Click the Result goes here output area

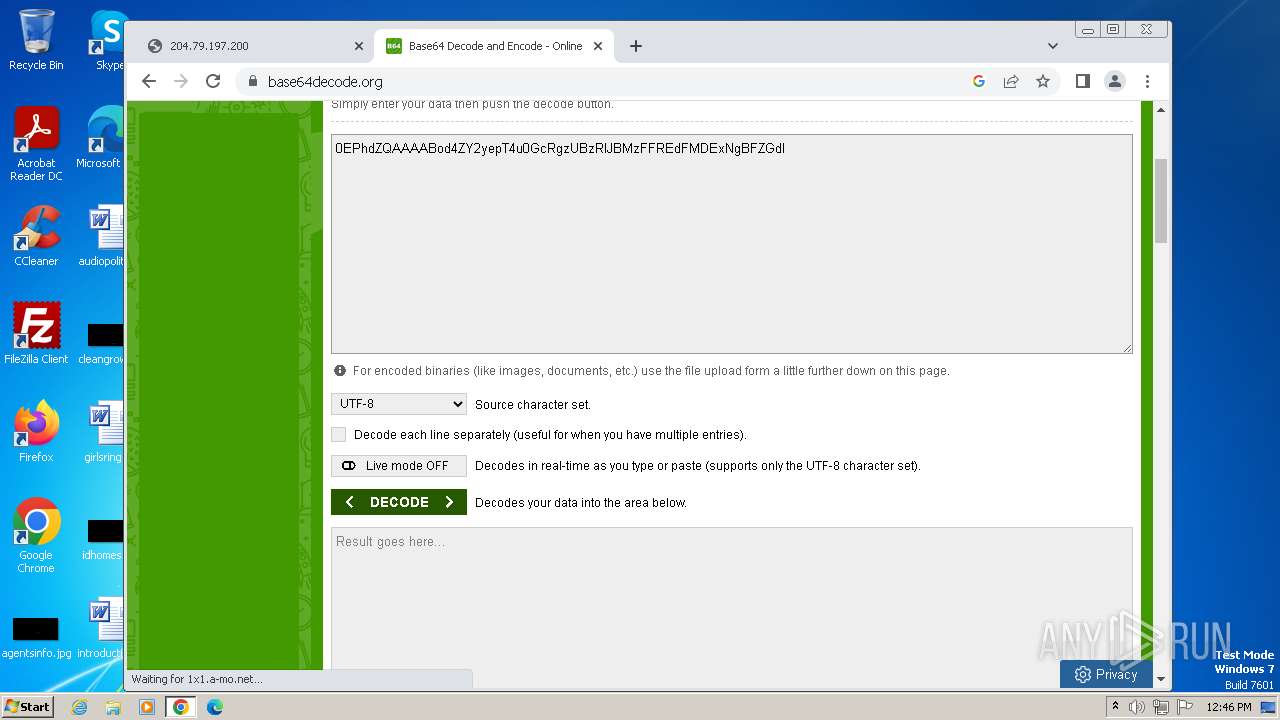(732, 598)
